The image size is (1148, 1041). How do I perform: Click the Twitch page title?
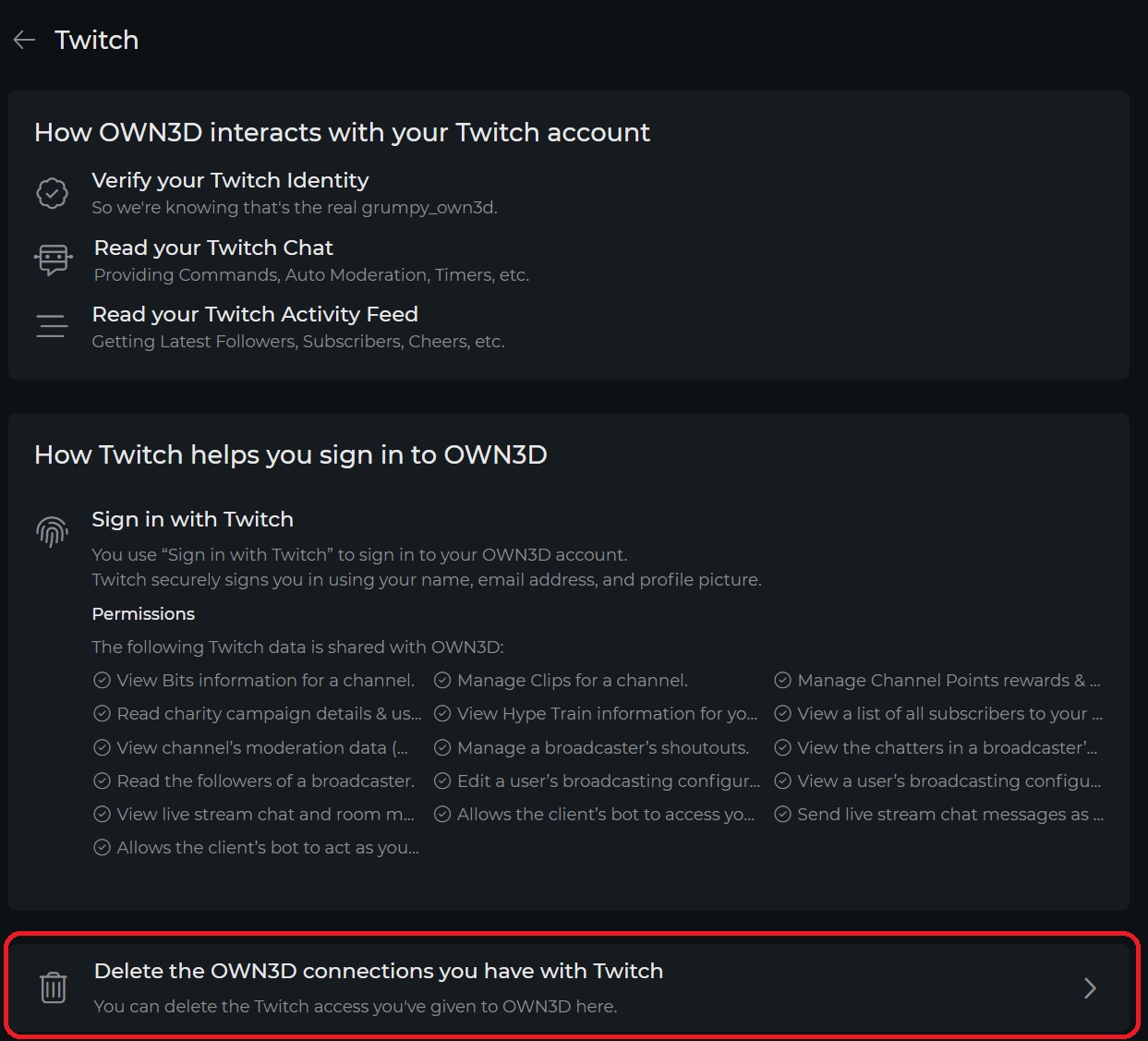(97, 40)
